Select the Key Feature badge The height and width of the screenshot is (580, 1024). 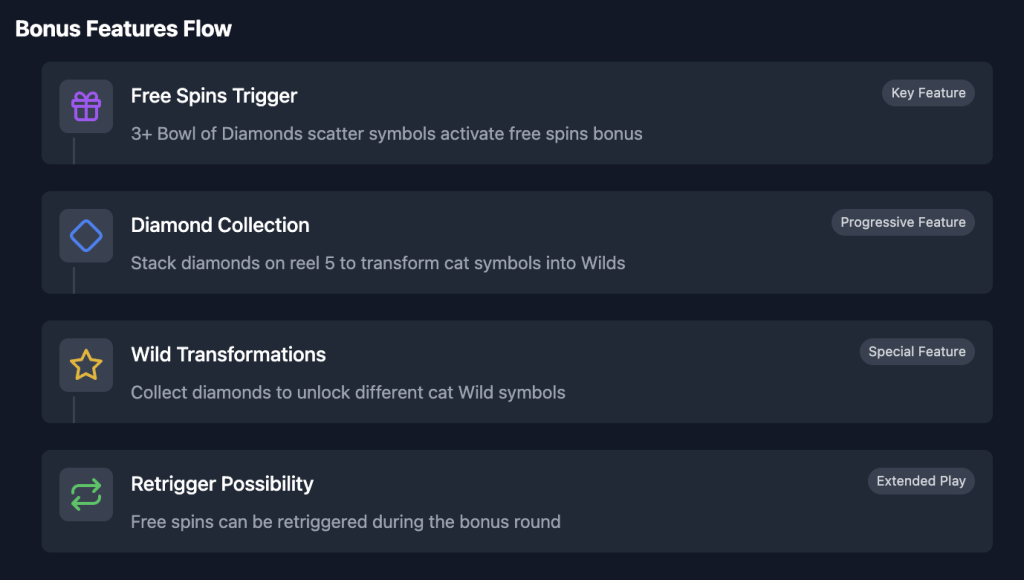tap(928, 93)
